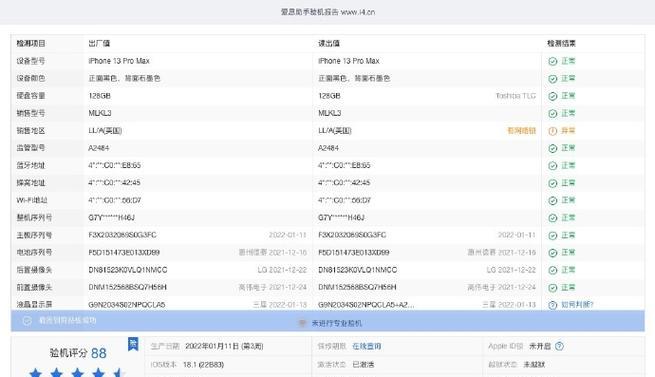Screen dimensions: 655x377
Task: Click the green check icon for the 设备颜色 row
Action: point(553,79)
